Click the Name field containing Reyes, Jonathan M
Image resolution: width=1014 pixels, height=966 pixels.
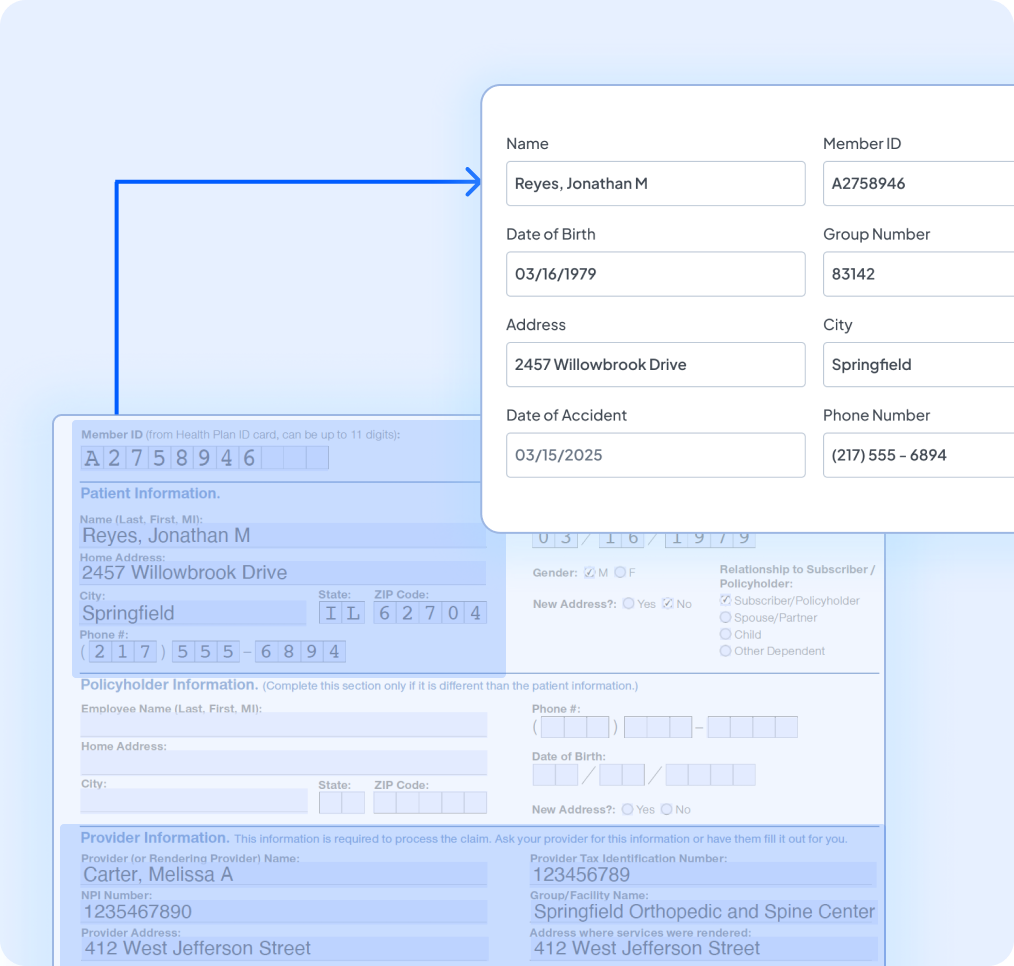pos(655,184)
